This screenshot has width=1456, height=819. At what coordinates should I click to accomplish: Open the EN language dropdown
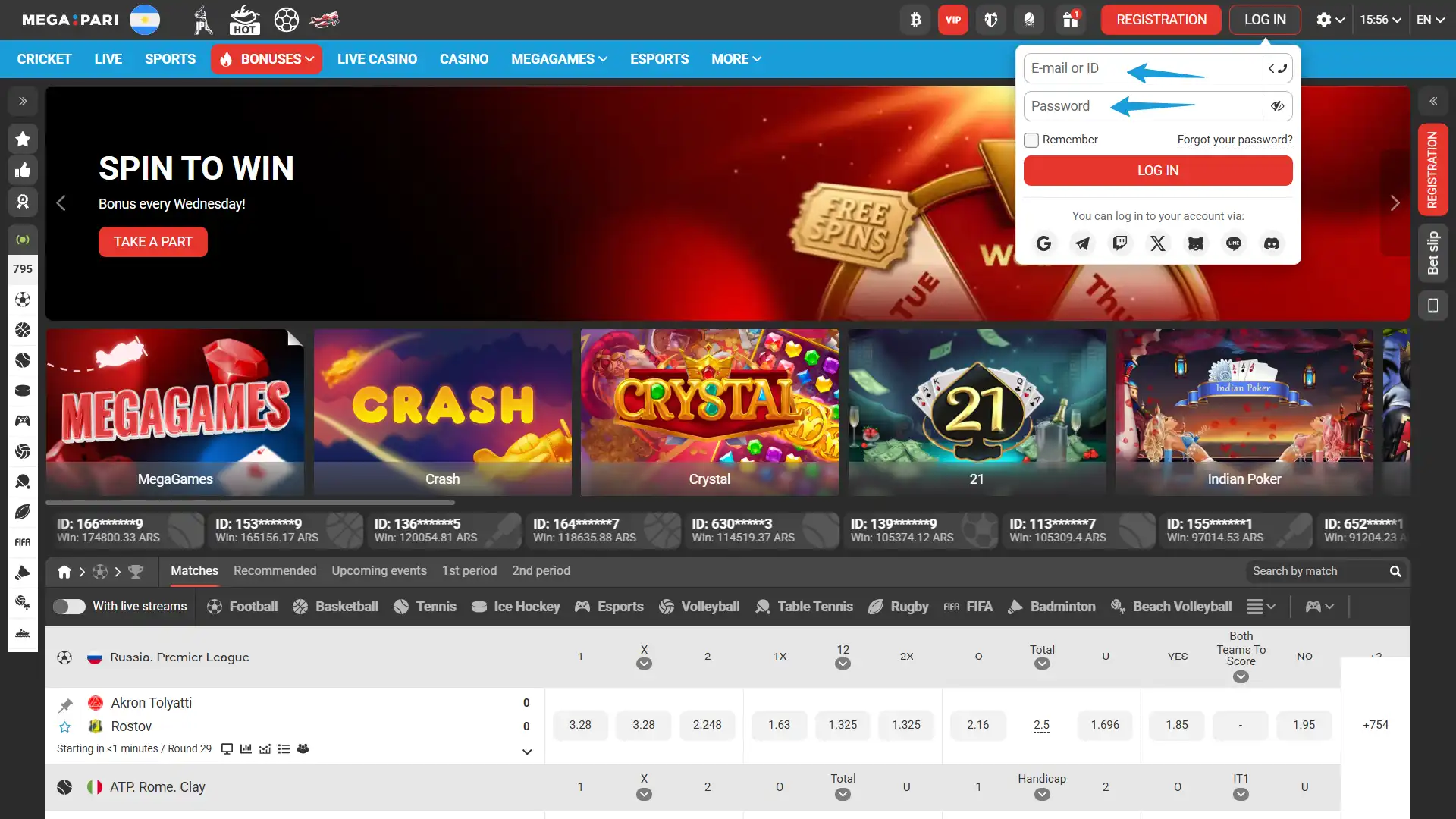click(1430, 20)
